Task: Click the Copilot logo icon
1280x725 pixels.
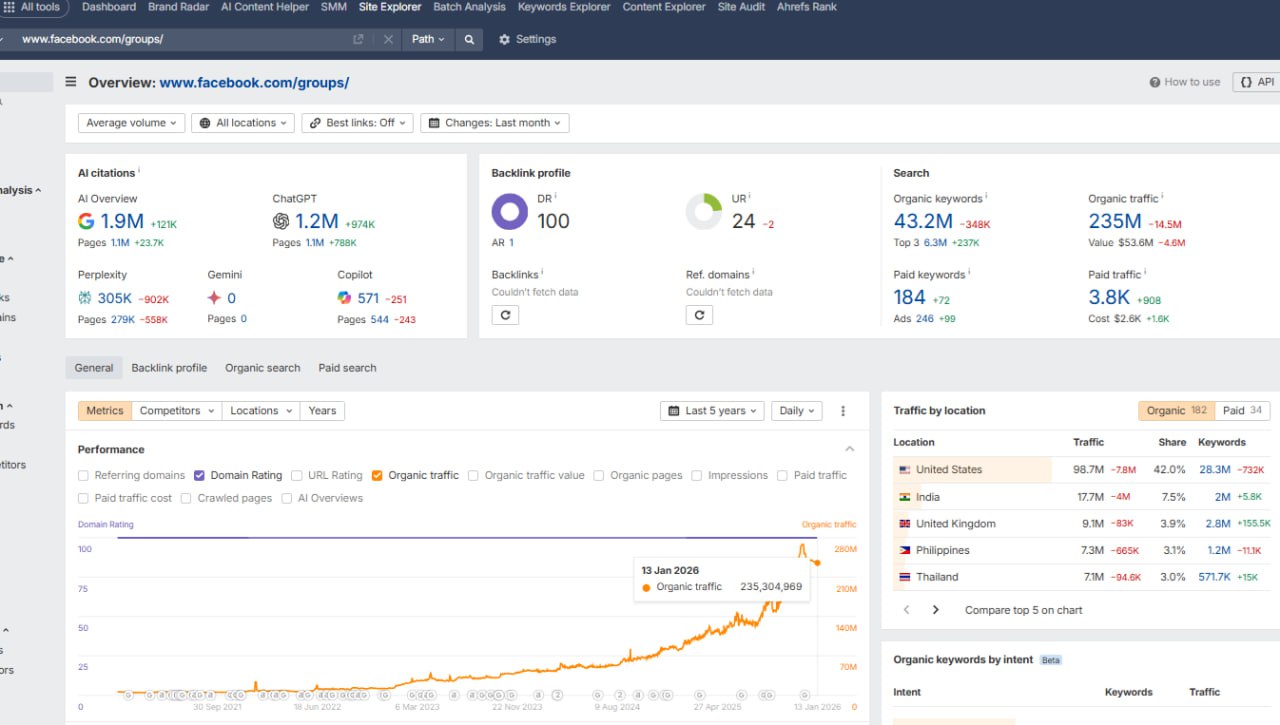Action: coord(345,298)
